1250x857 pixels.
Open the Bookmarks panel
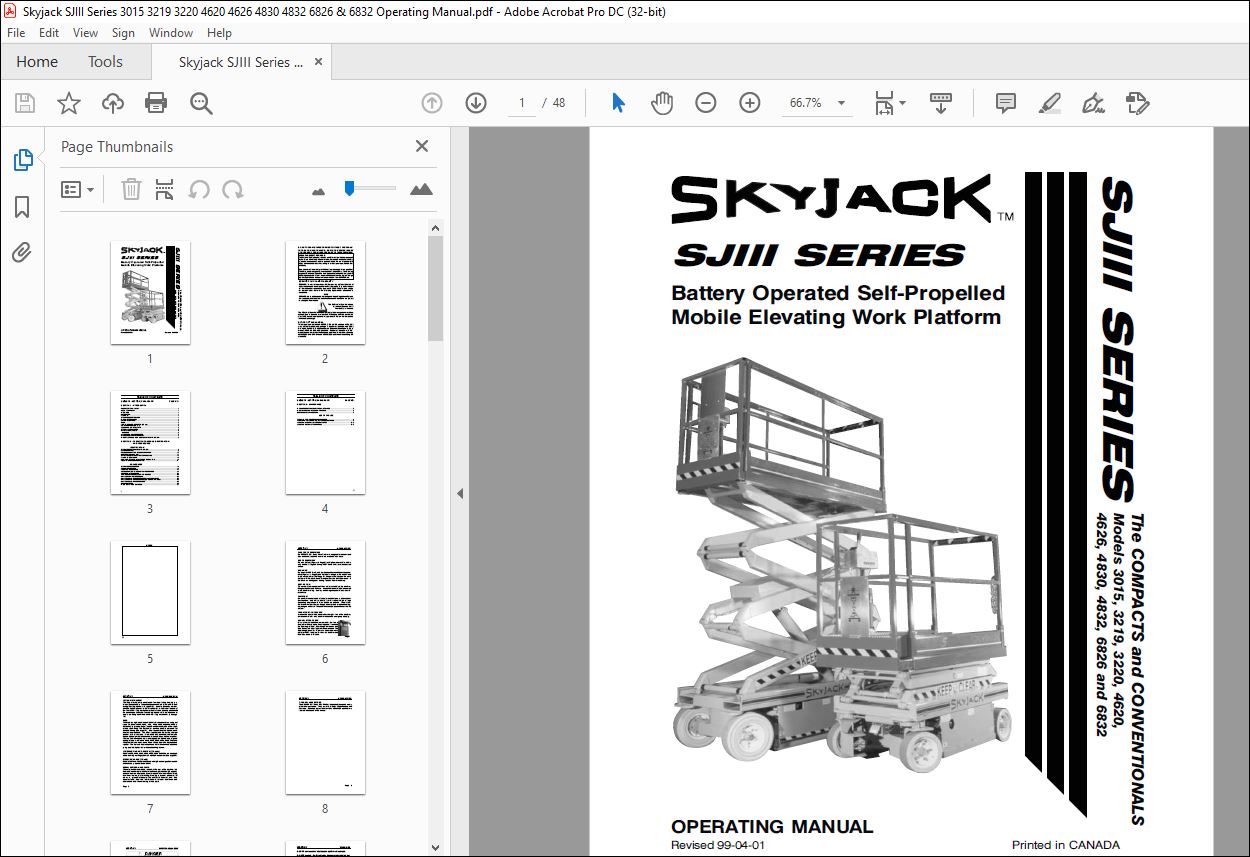pyautogui.click(x=22, y=207)
